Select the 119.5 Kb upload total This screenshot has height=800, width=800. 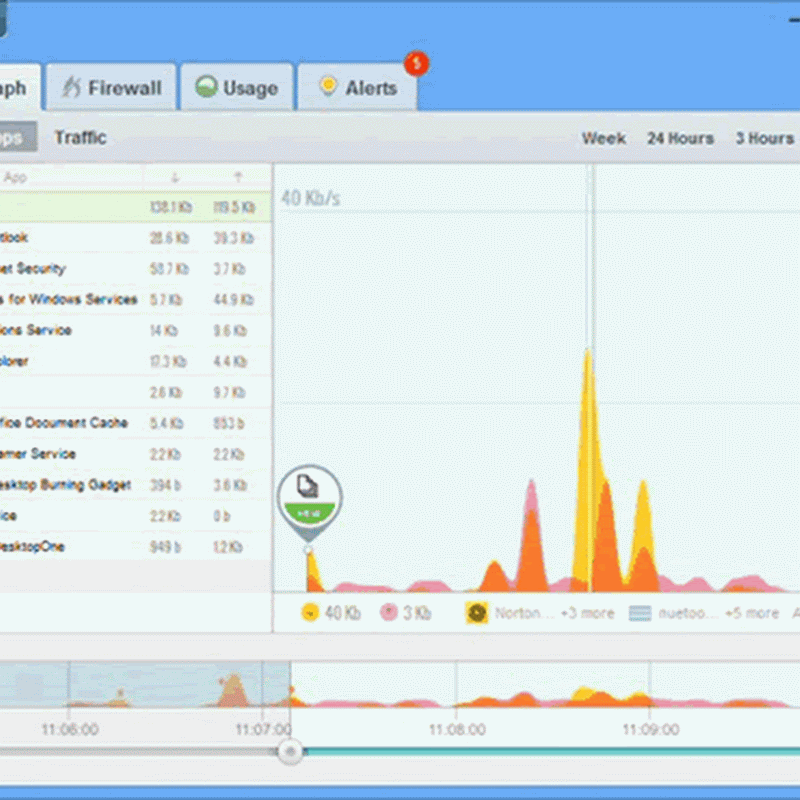tap(234, 207)
